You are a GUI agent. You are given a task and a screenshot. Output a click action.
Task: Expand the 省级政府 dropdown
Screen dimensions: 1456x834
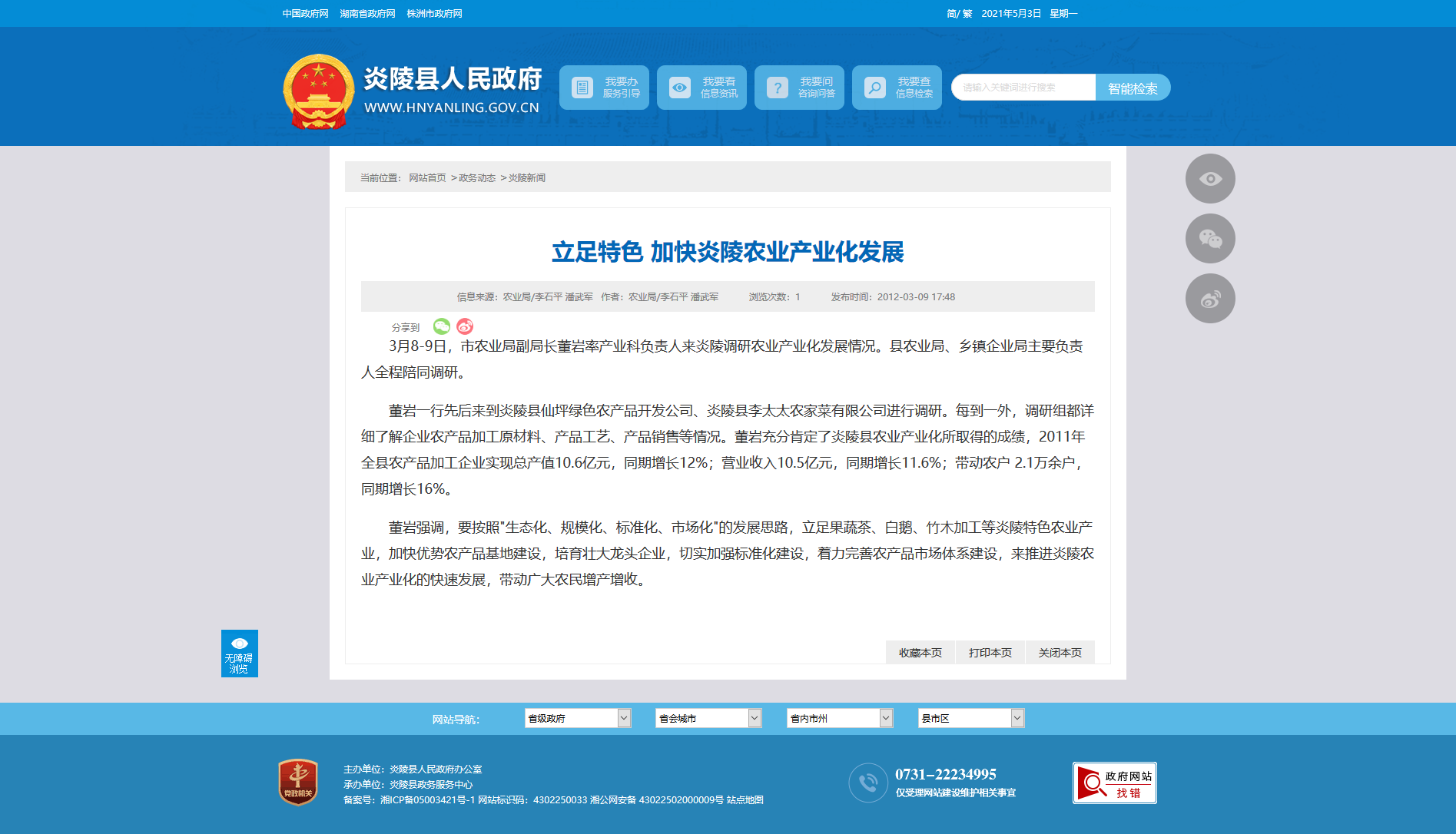(x=578, y=718)
